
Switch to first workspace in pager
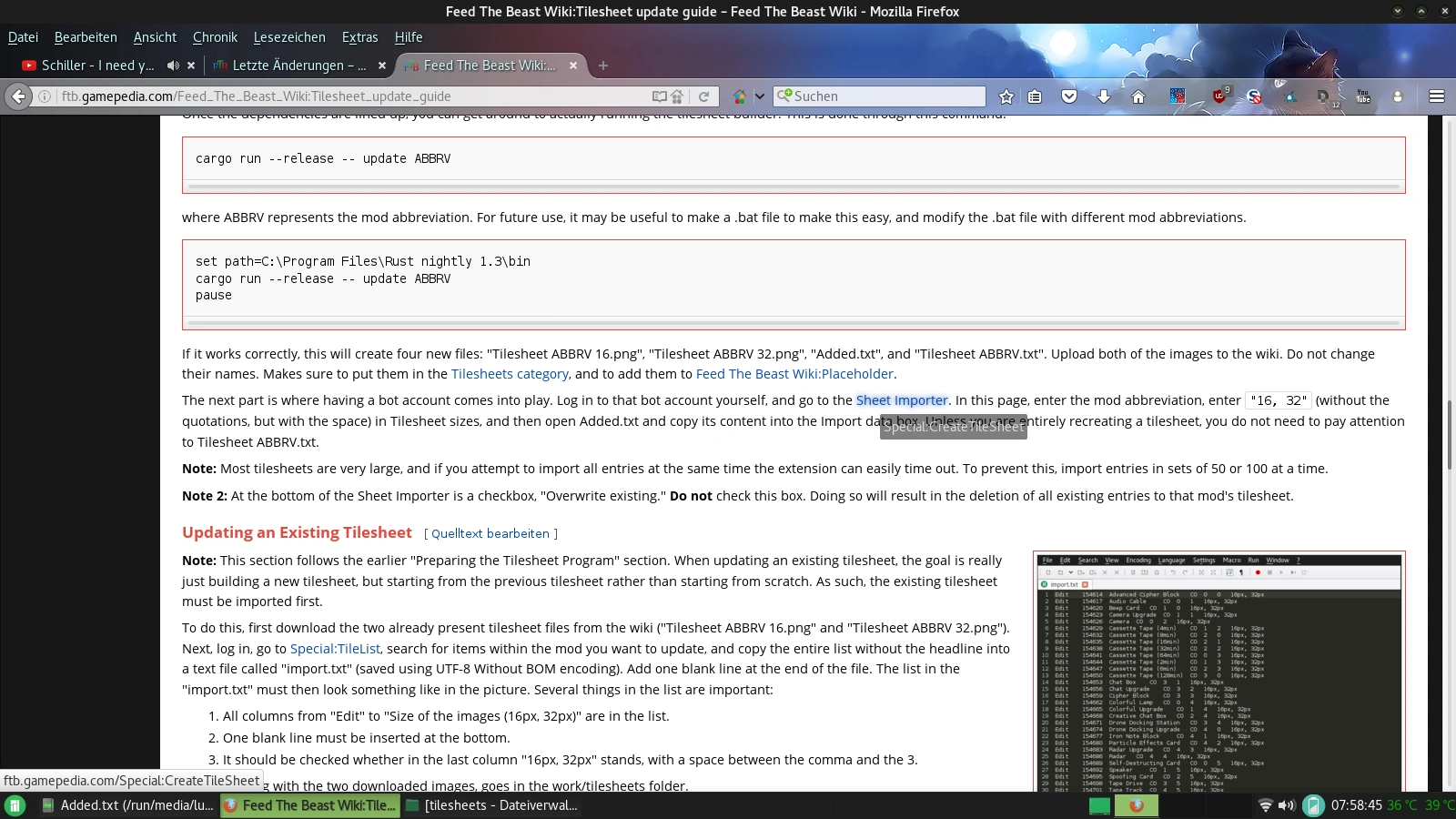coord(1099,805)
